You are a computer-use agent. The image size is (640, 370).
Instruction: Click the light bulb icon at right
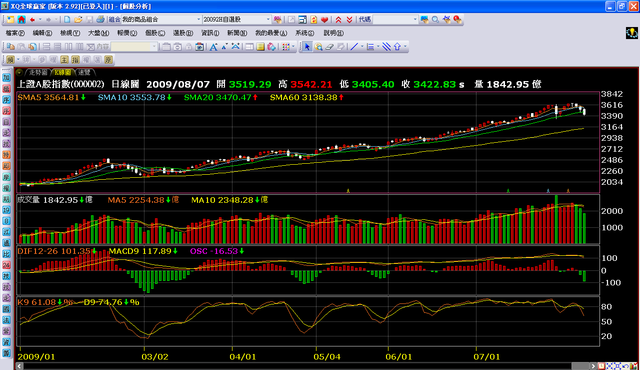point(632,33)
